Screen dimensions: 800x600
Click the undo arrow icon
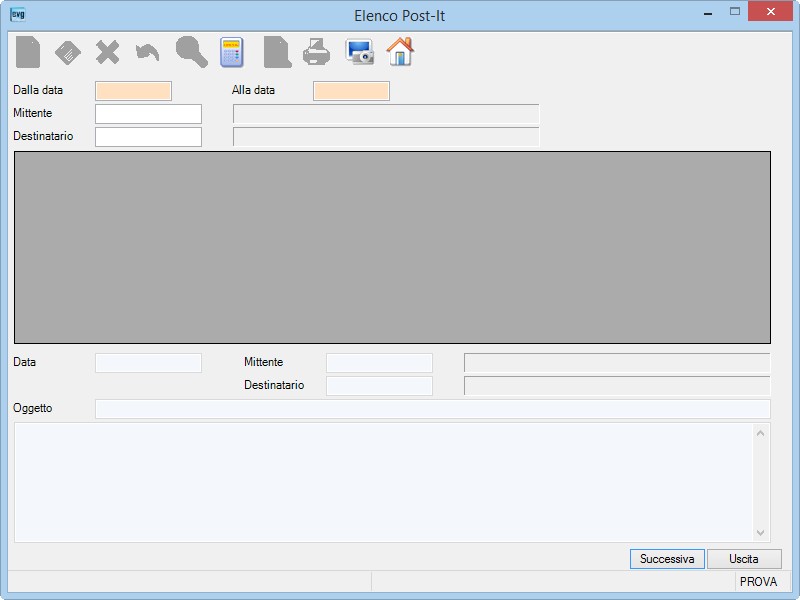[147, 53]
